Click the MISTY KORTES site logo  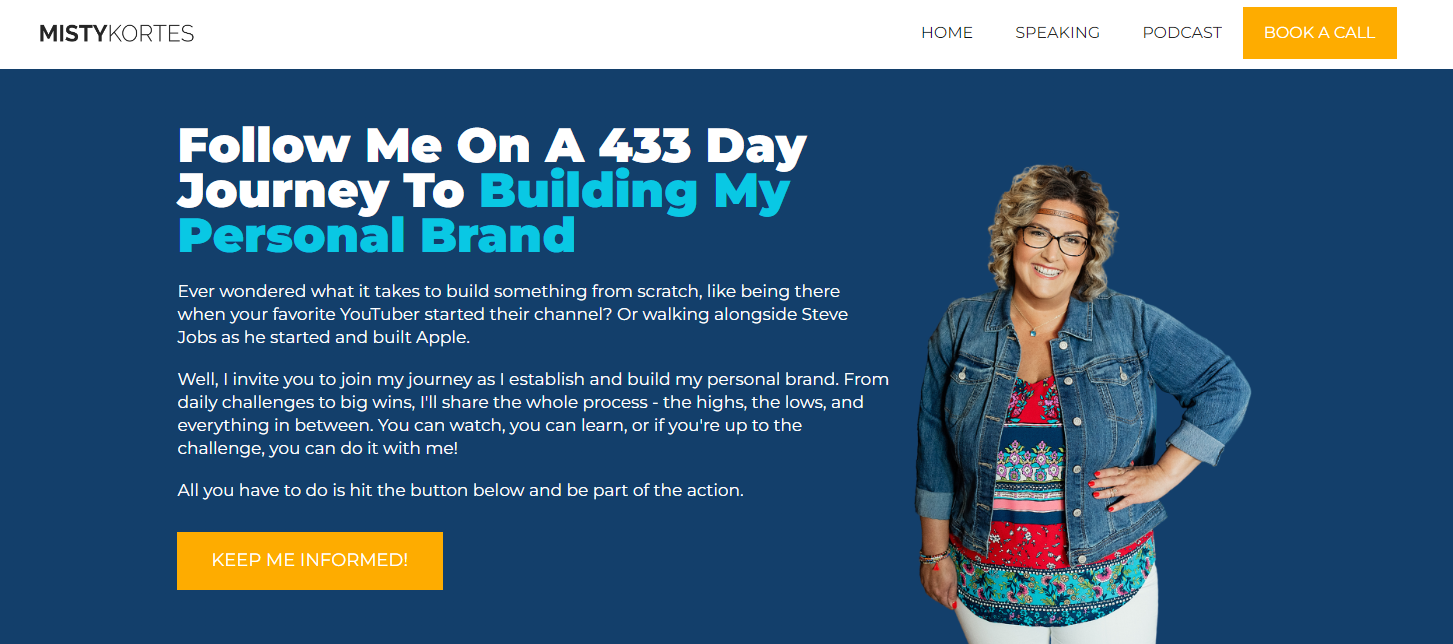(x=117, y=33)
